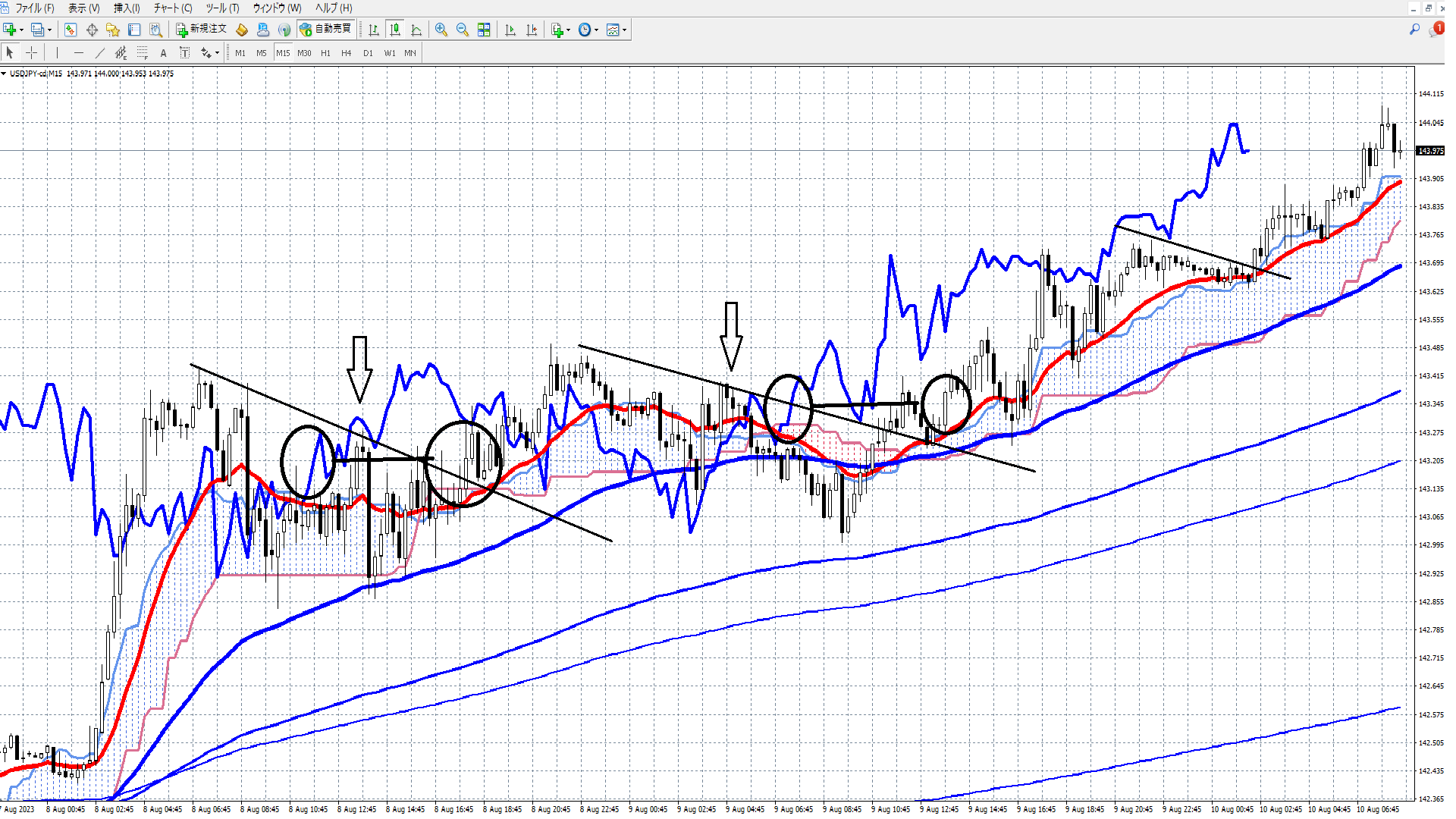This screenshot has width=1456, height=819.
Task: Open the Market Watch window icon
Action: tap(71, 30)
